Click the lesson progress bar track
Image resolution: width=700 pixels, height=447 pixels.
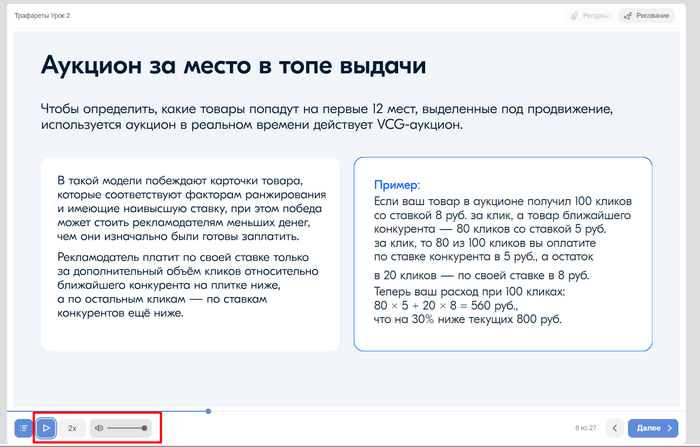tap(400, 411)
